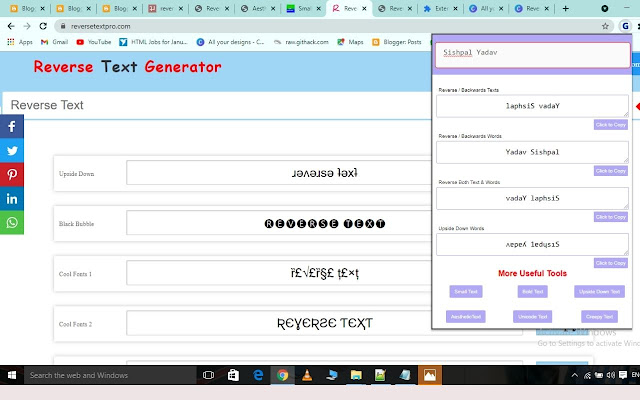The image size is (640, 400).
Task: Click the Reverse Text Generator site logo
Action: (127, 67)
